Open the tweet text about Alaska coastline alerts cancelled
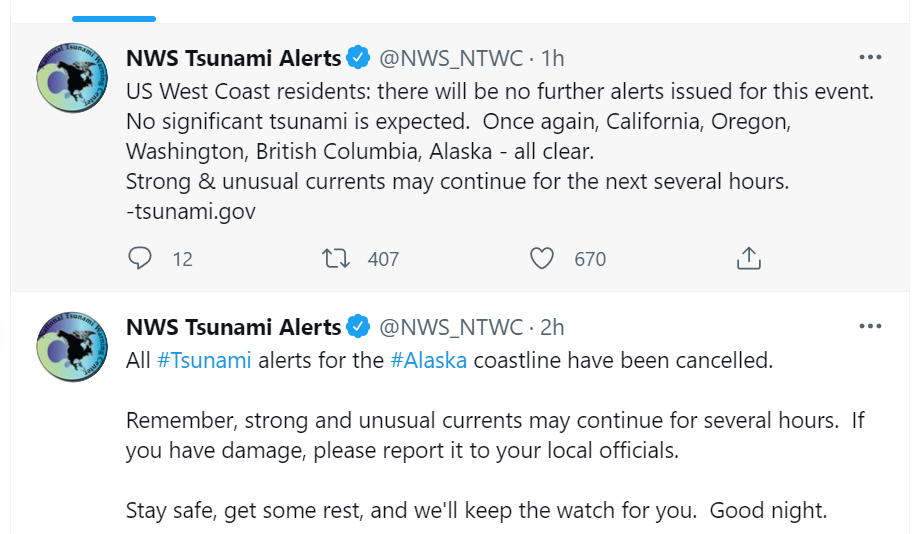The image size is (921, 534). [620, 361]
